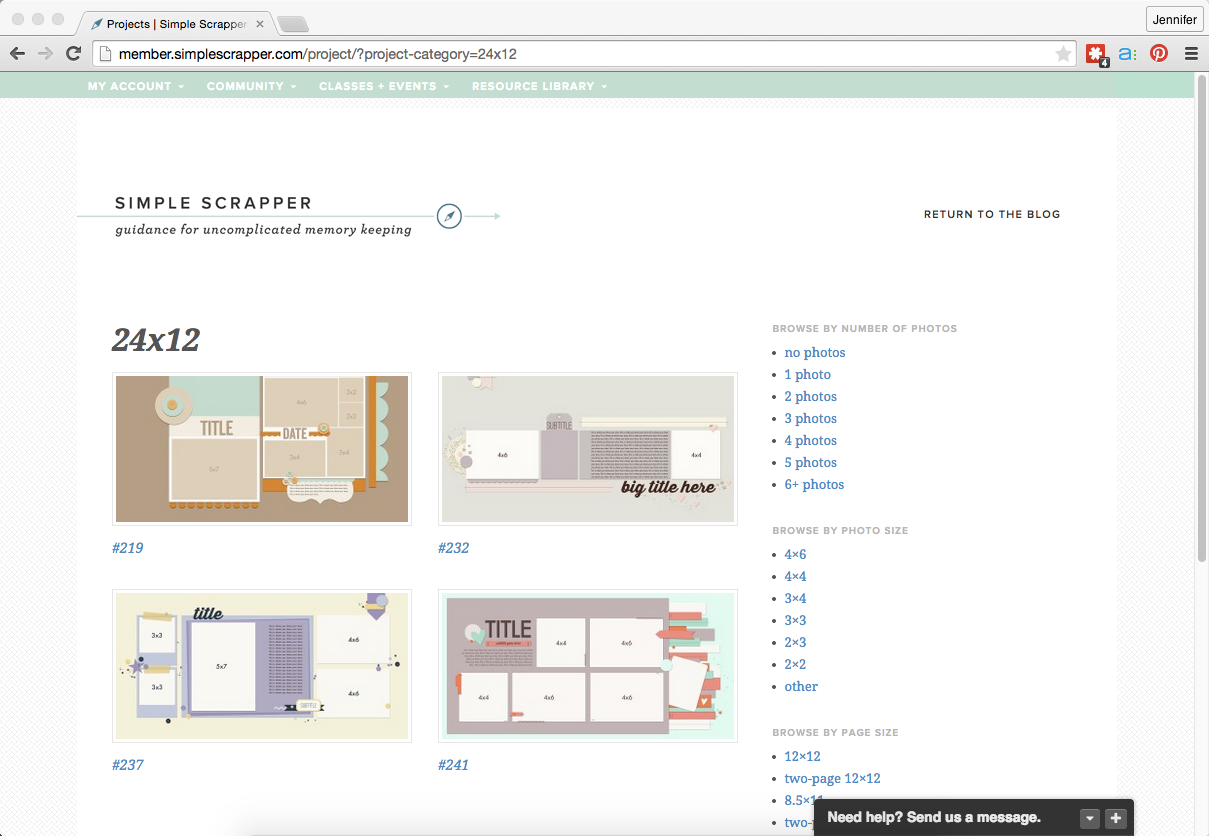Expand the help chat plus icon
Screen dimensions: 1209x836
1116,818
